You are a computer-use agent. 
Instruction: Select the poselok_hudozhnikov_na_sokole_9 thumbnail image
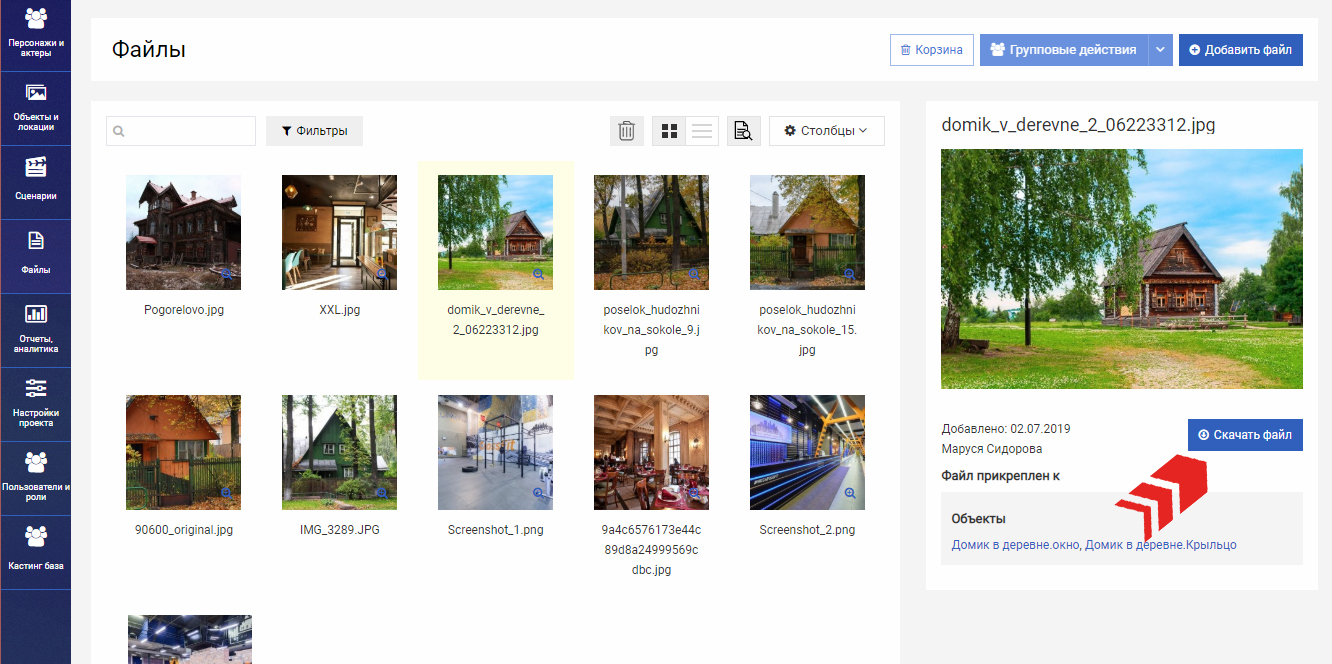point(651,232)
